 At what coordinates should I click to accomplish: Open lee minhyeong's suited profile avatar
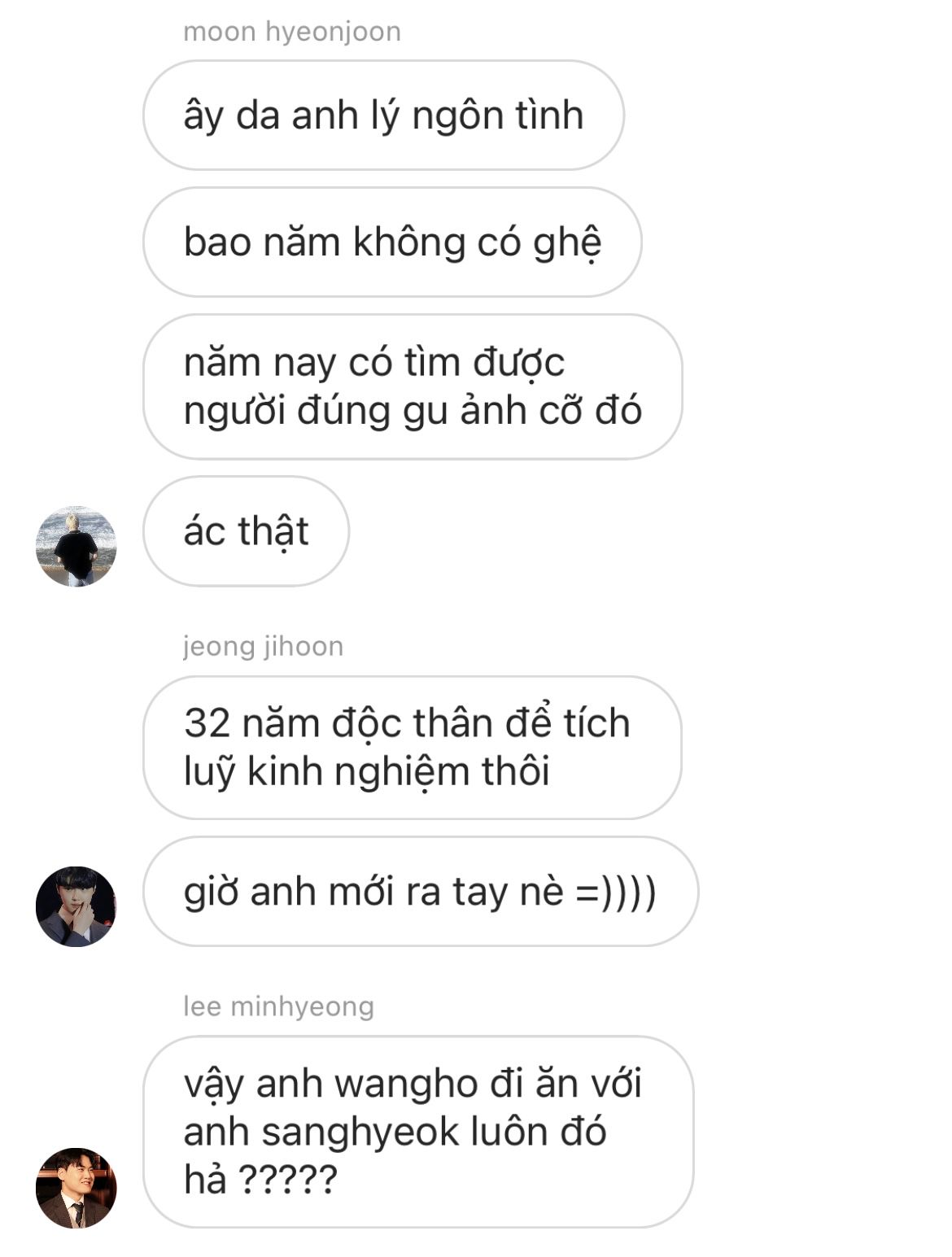pos(76,1188)
